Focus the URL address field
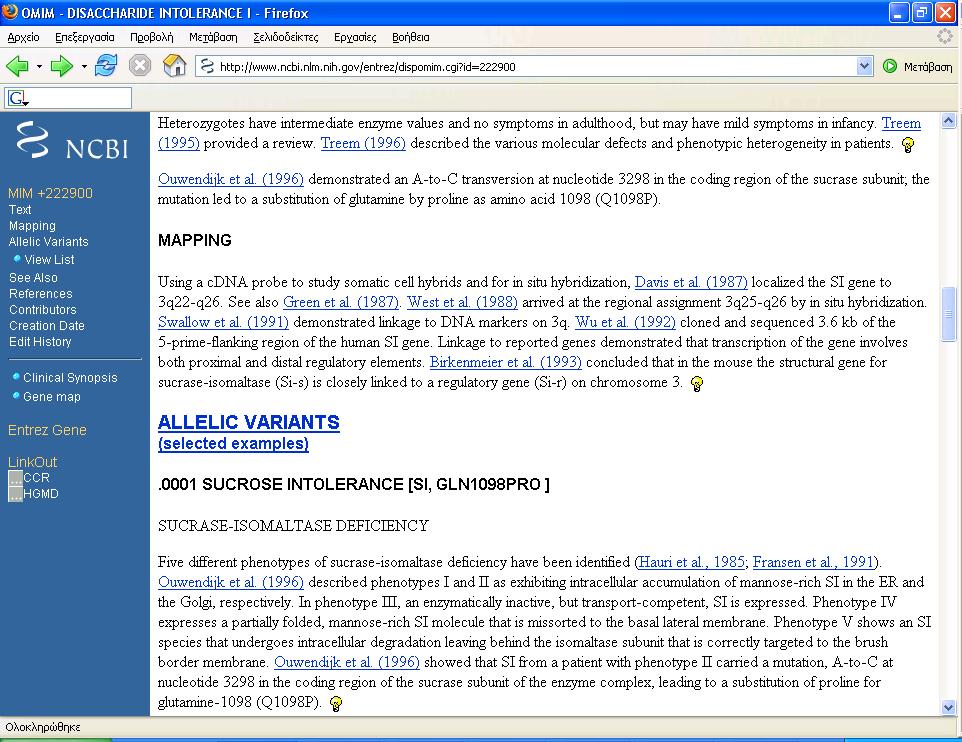962x742 pixels. (534, 66)
